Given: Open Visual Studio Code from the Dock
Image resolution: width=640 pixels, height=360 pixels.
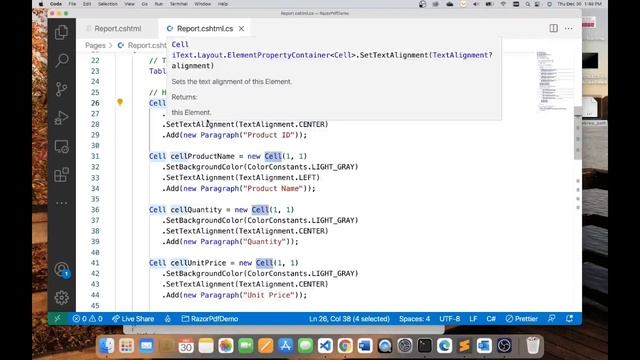Looking at the screenshot, I should point(325,346).
